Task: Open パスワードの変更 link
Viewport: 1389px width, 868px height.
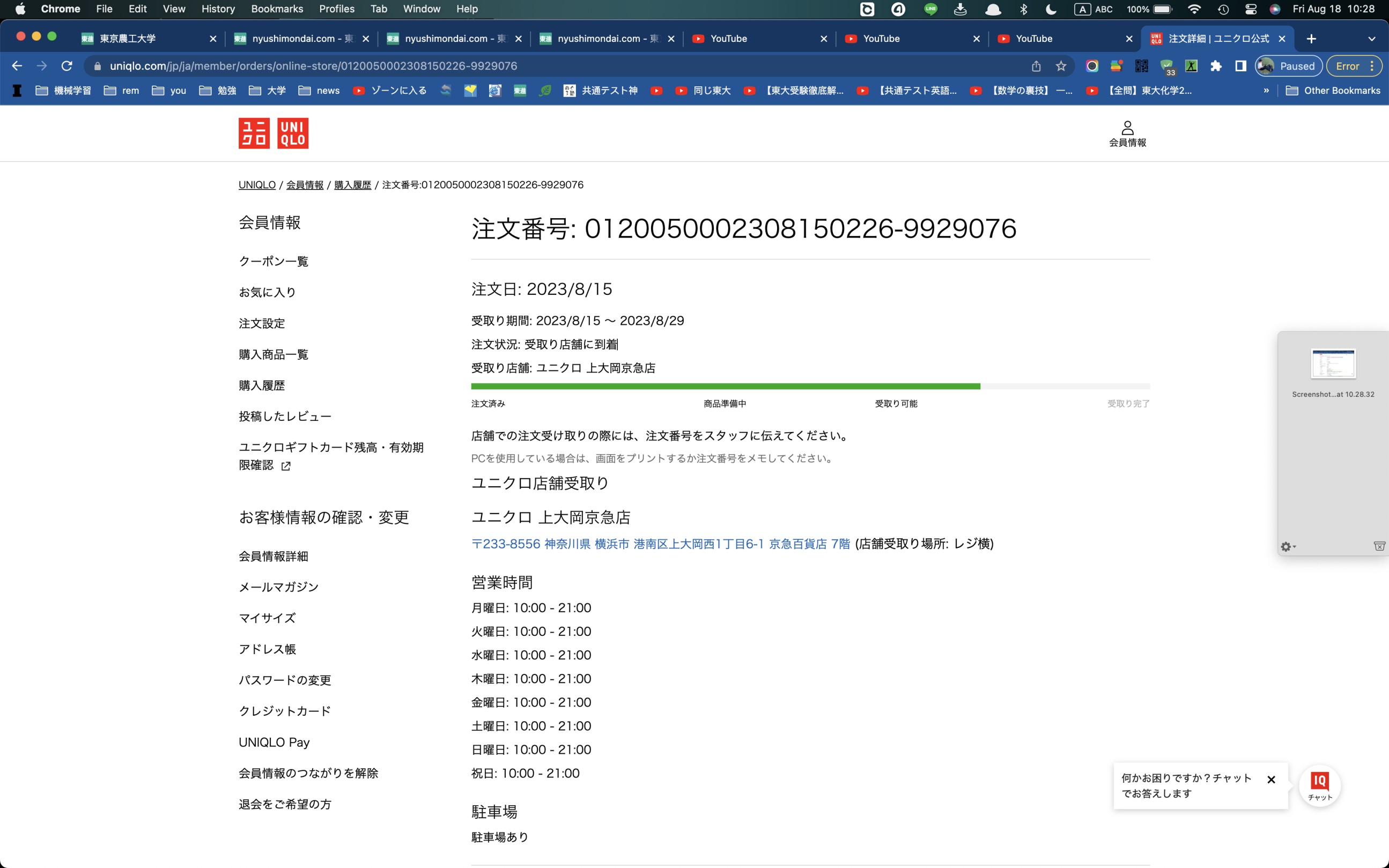Action: pos(285,680)
